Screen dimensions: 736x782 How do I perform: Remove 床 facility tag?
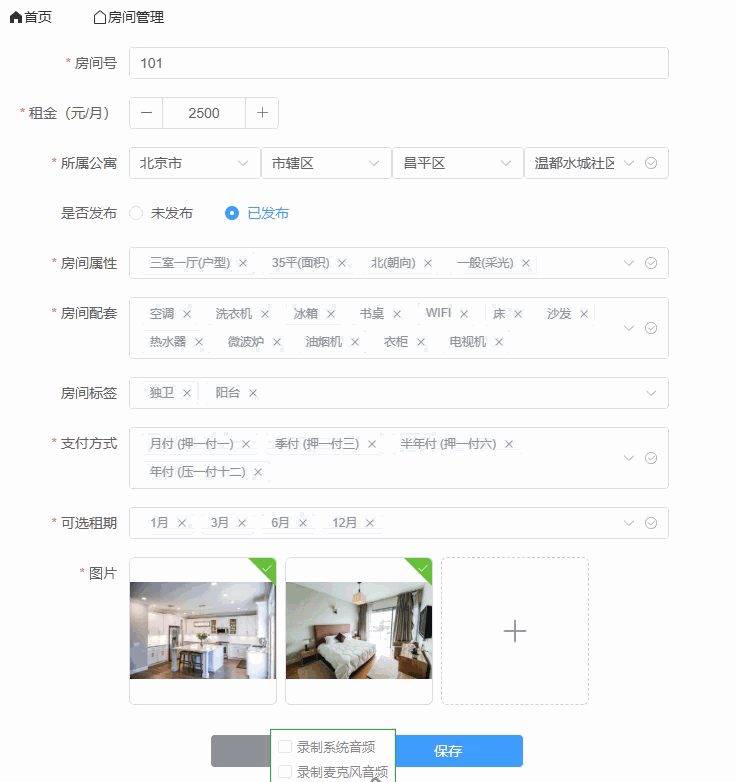click(518, 314)
